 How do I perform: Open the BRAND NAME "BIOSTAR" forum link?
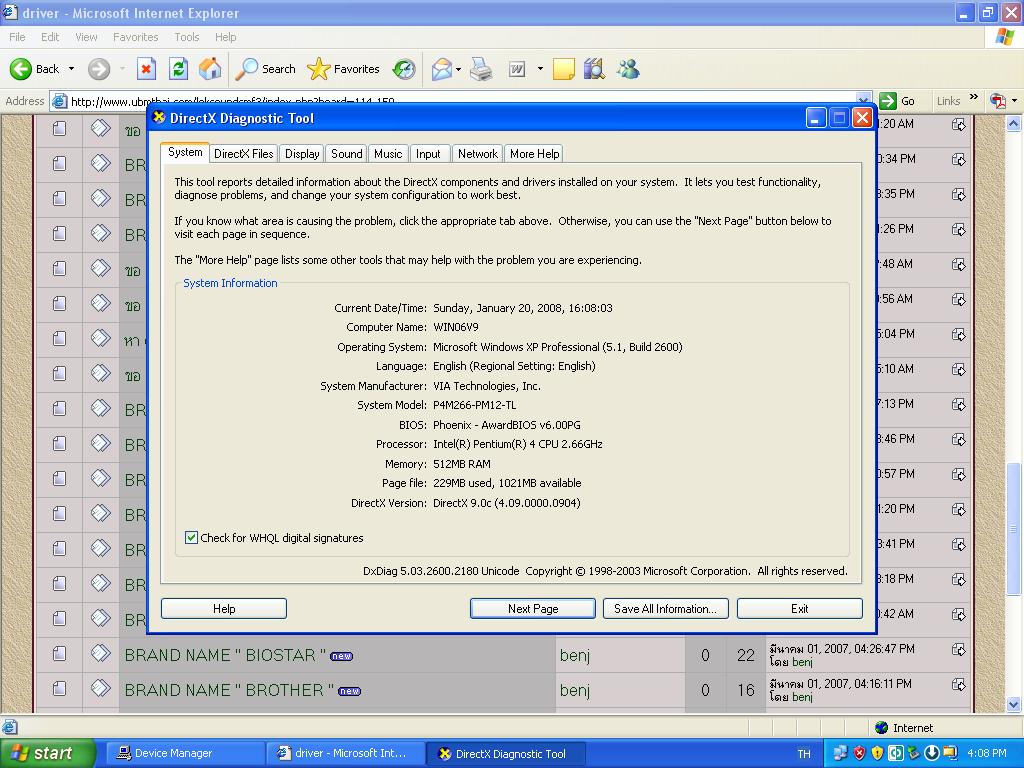click(x=225, y=655)
